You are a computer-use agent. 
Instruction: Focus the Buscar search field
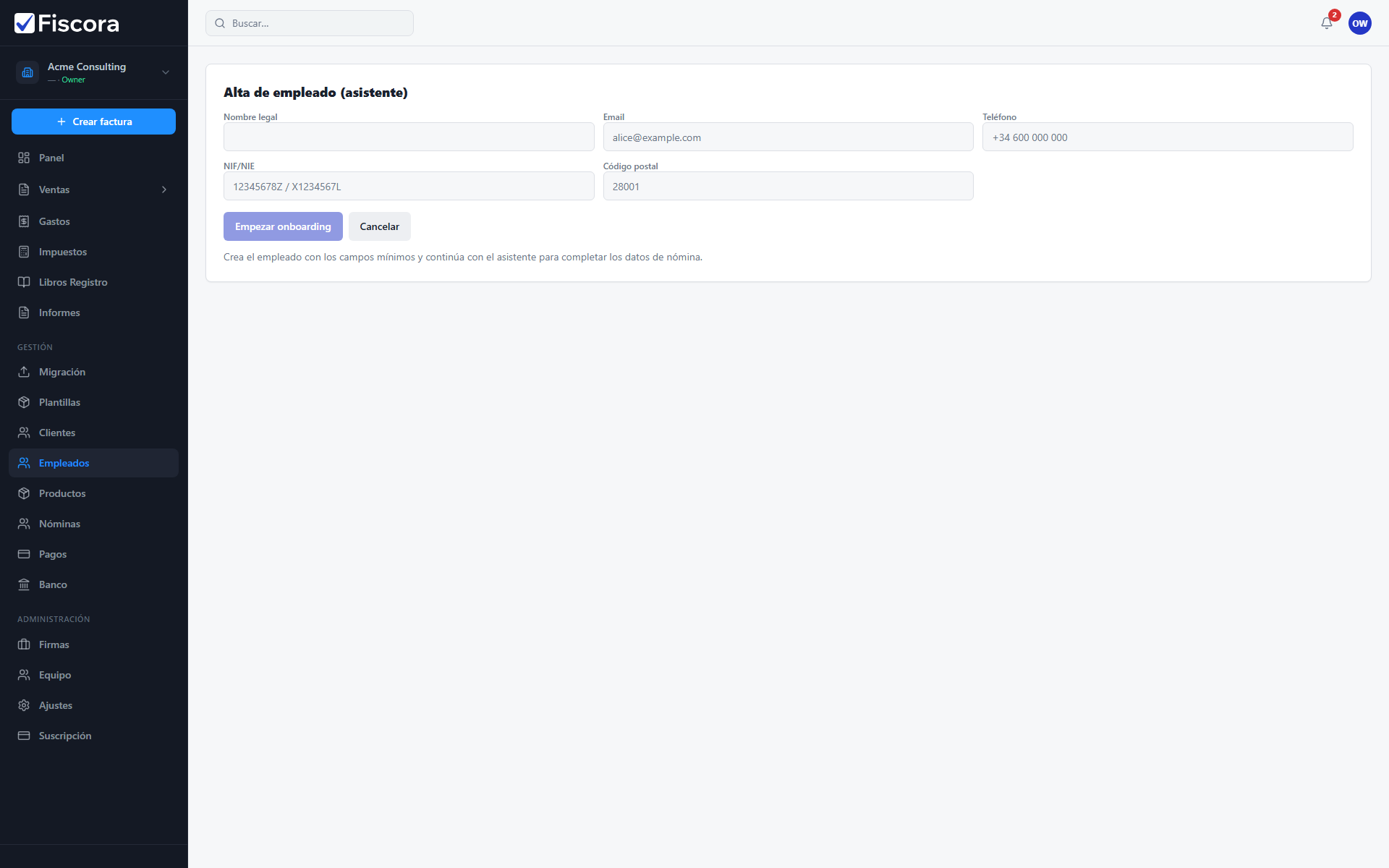pos(310,23)
